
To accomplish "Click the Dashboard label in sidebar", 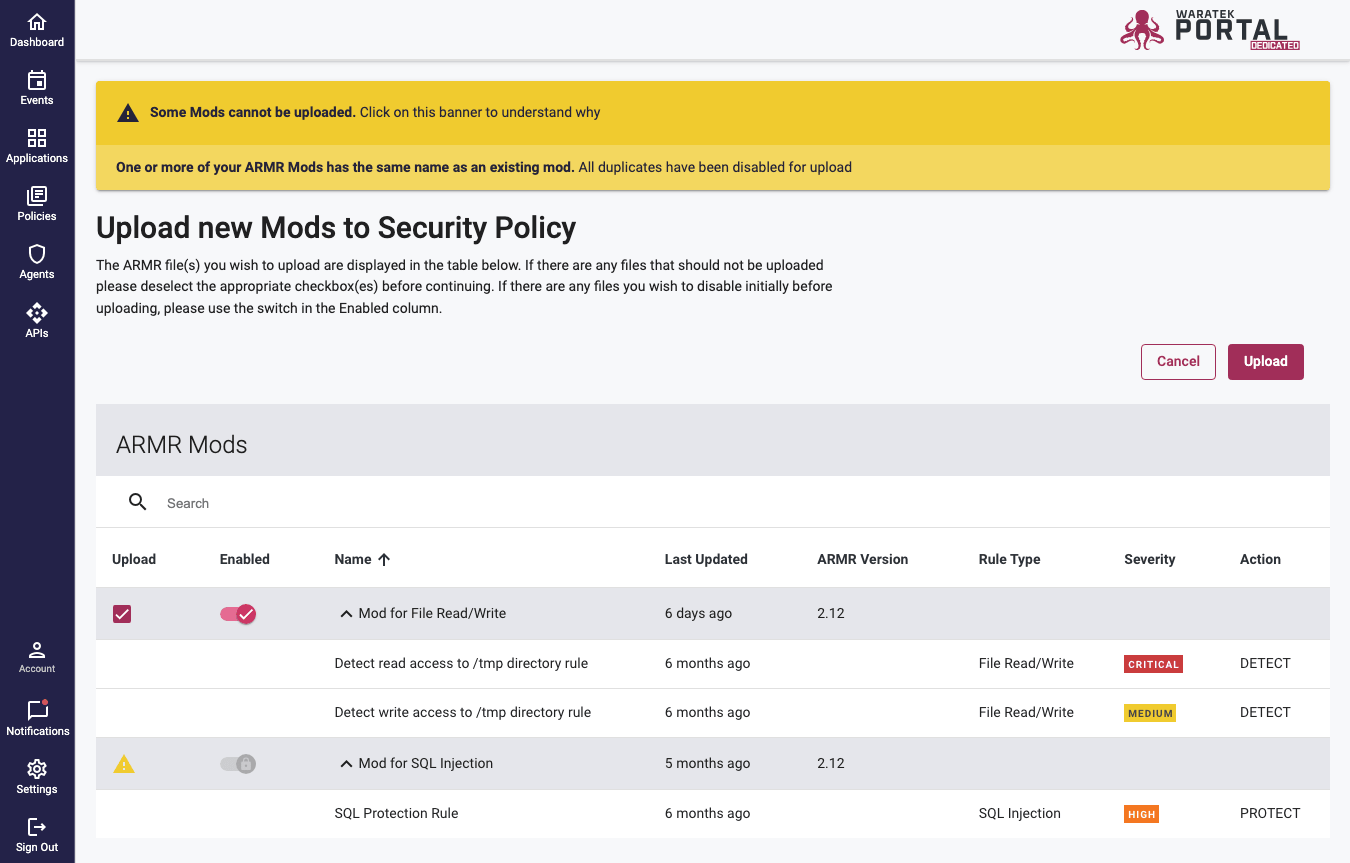I will [x=37, y=42].
